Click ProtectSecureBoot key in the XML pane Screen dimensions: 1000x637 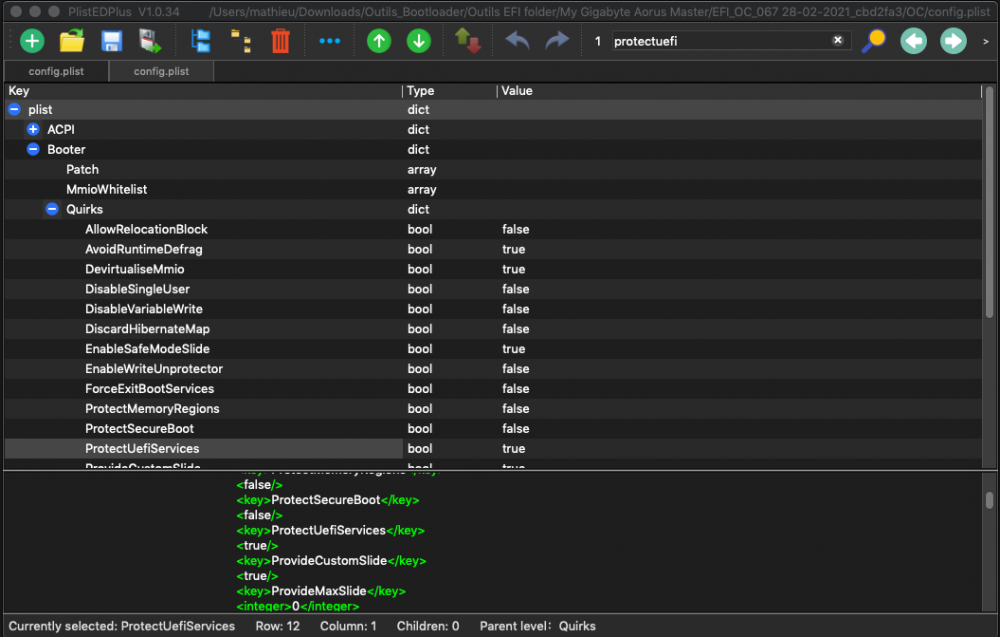click(x=326, y=500)
